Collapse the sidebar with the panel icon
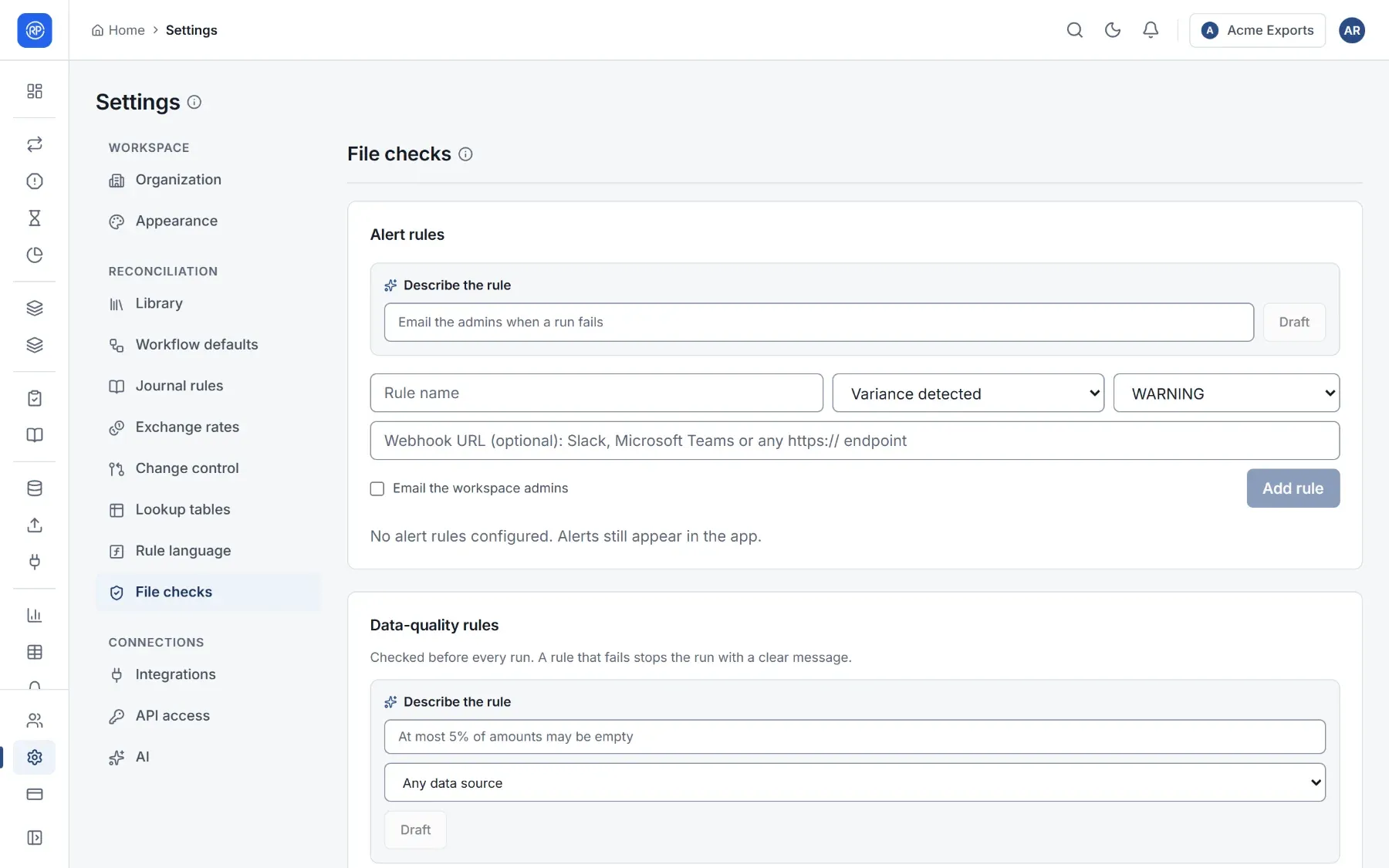Viewport: 1389px width, 868px height. point(35,838)
